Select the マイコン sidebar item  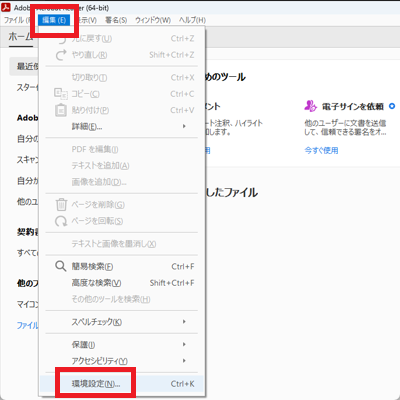click(27, 304)
